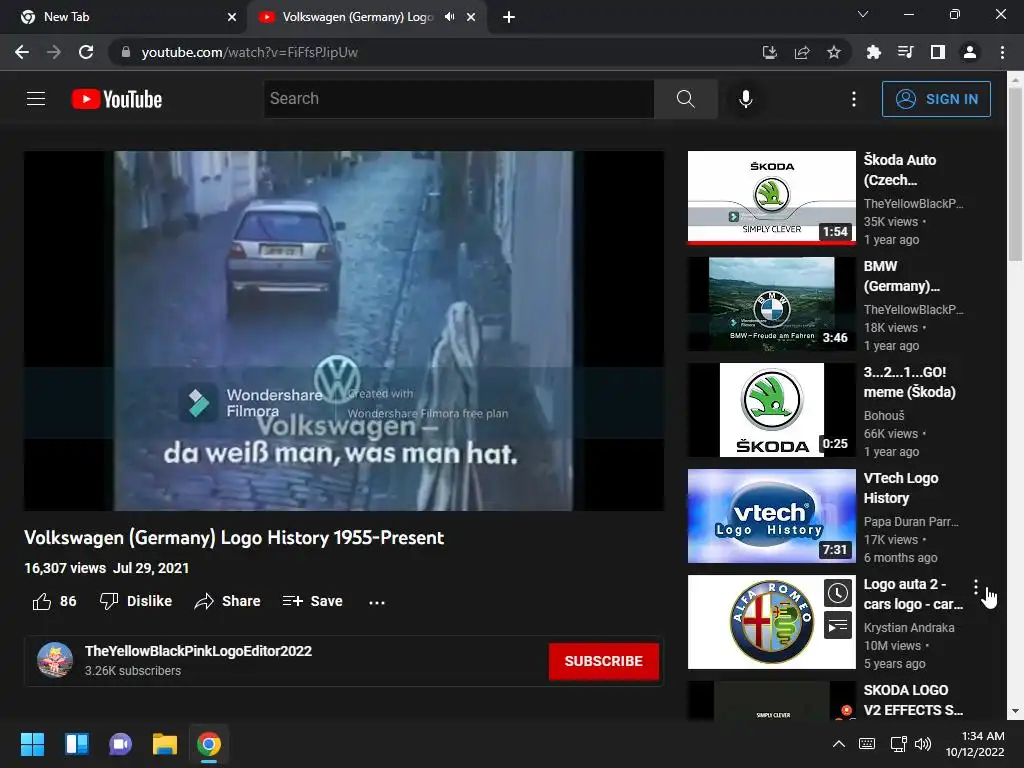Viewport: 1024px width, 768px height.
Task: Save the video to a playlist
Action: coord(312,601)
